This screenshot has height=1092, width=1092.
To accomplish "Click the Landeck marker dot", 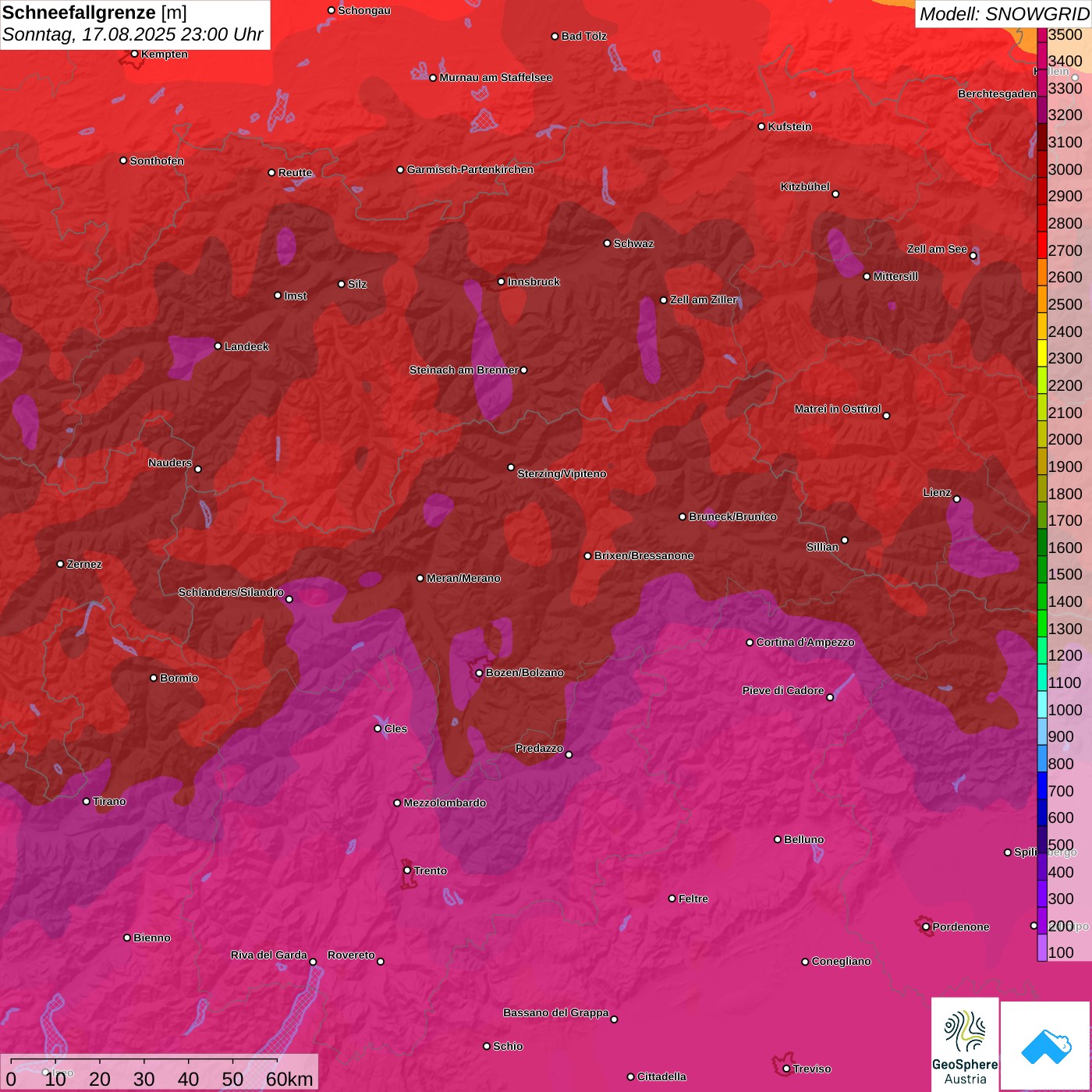I will coord(218,346).
